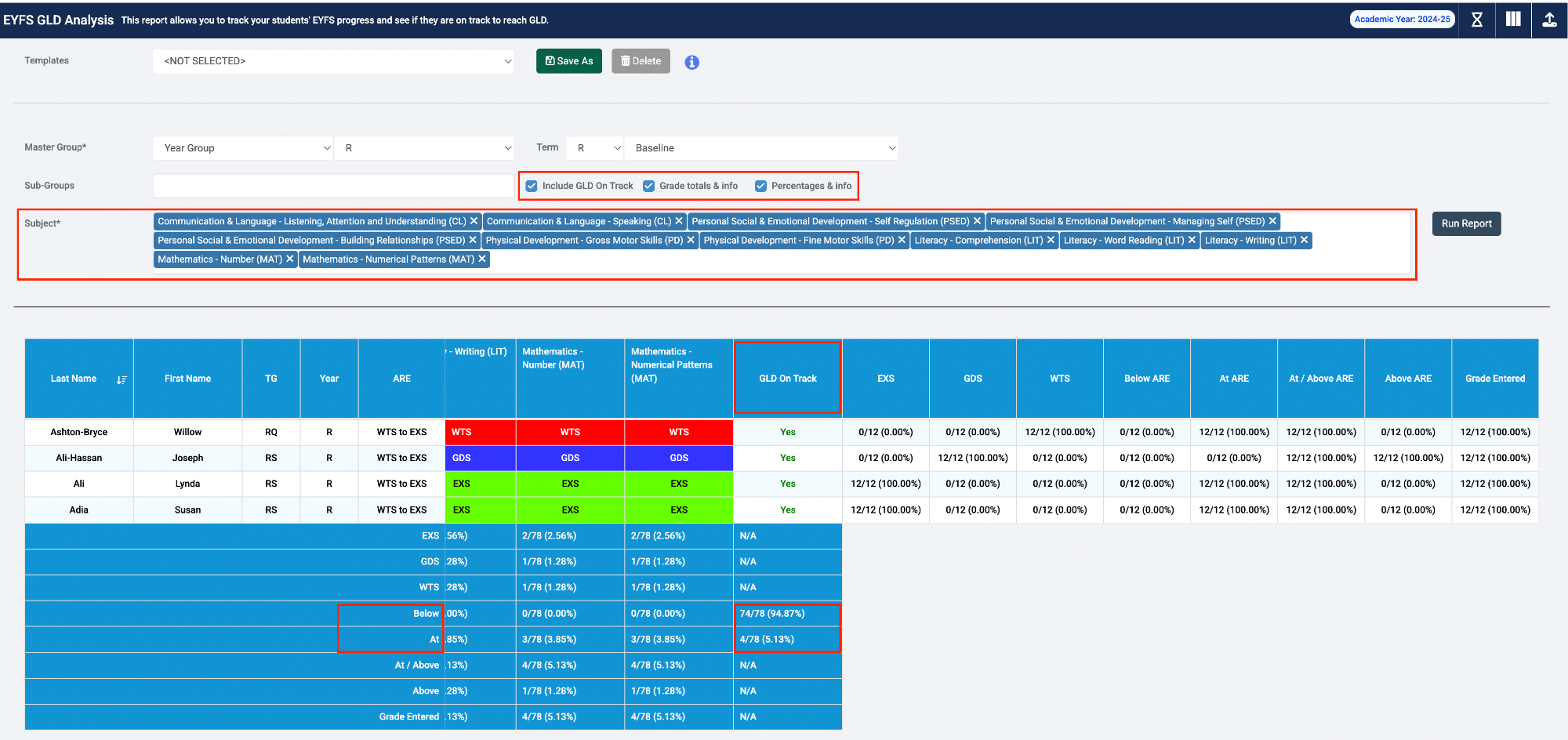1568x740 pixels.
Task: Toggle Grade totals & info checkbox
Action: [x=648, y=186]
